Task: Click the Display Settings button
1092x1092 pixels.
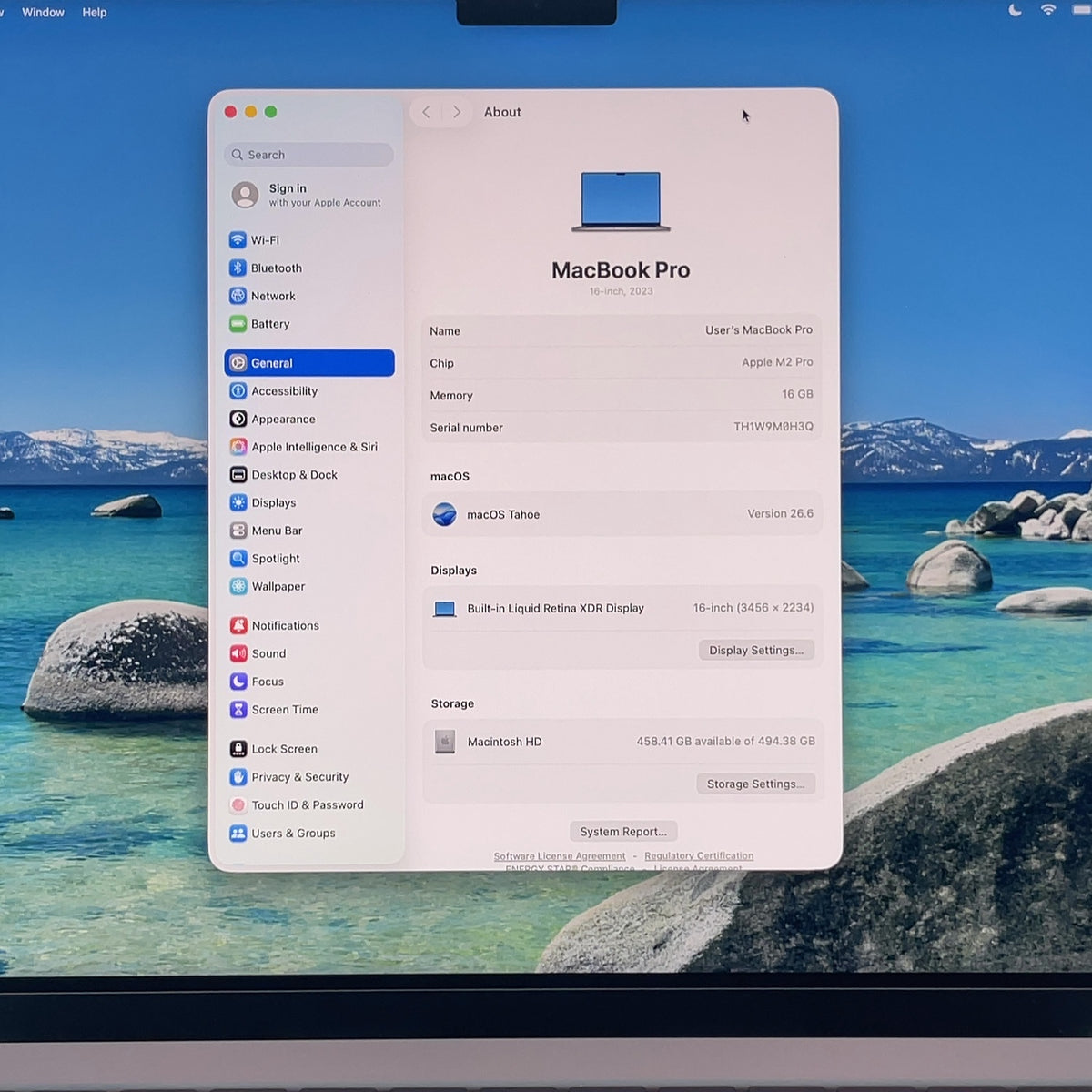Action: 756,650
